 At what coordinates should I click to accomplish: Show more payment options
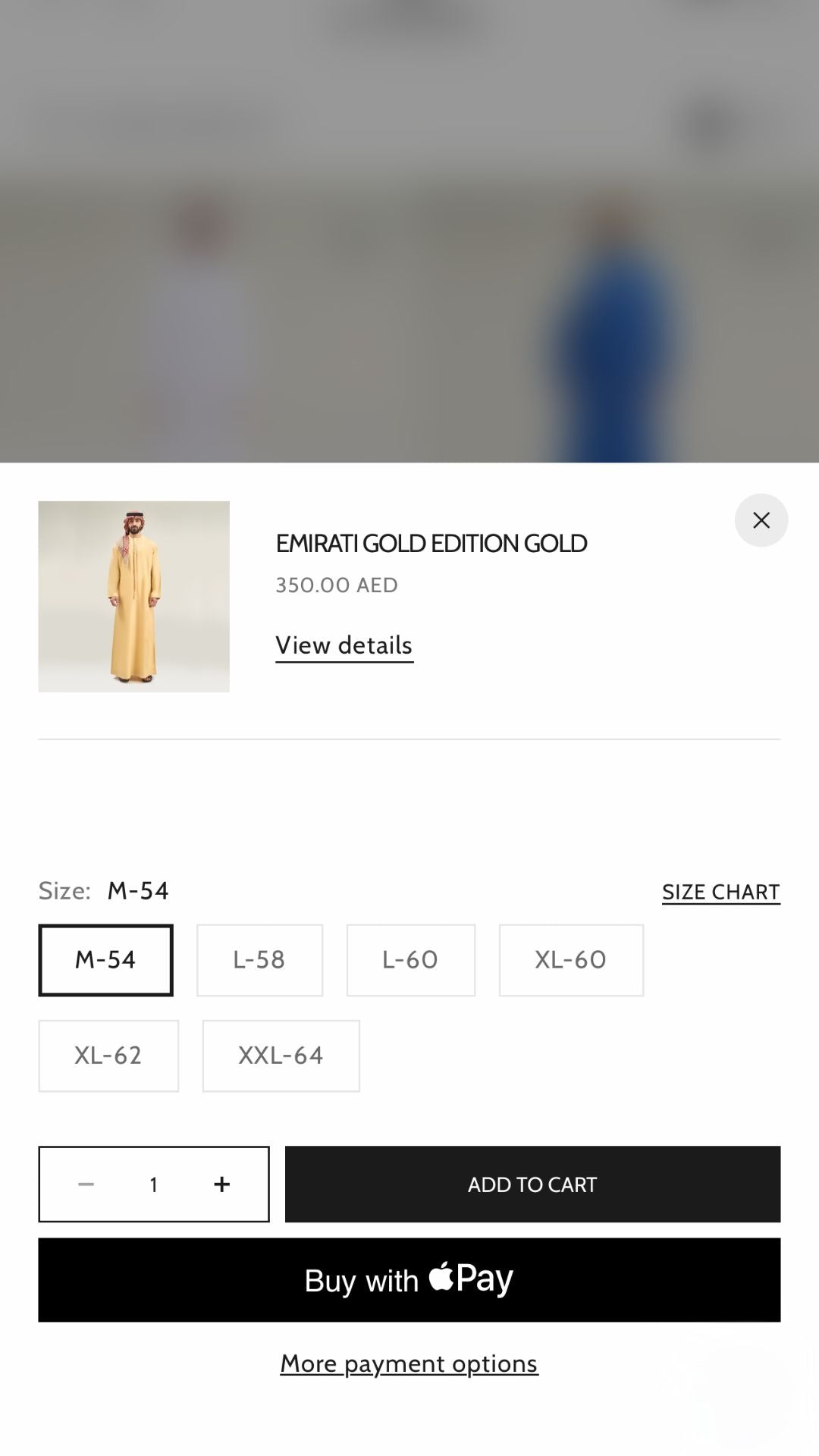tap(409, 1363)
